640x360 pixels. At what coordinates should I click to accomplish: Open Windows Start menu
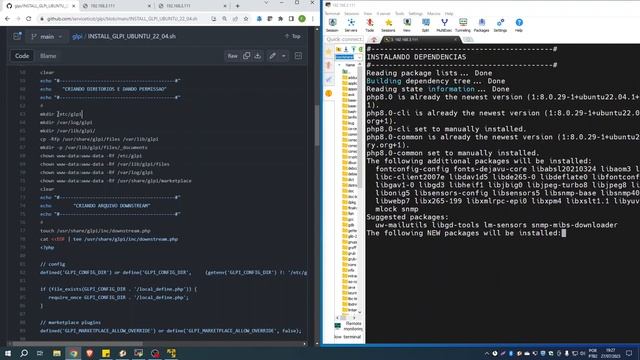7,353
